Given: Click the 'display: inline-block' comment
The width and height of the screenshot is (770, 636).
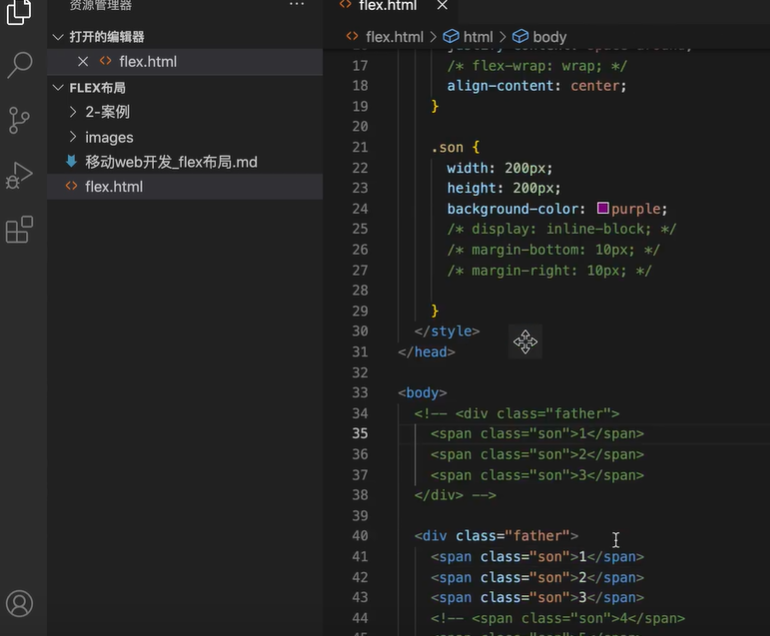Looking at the screenshot, I should click(561, 229).
